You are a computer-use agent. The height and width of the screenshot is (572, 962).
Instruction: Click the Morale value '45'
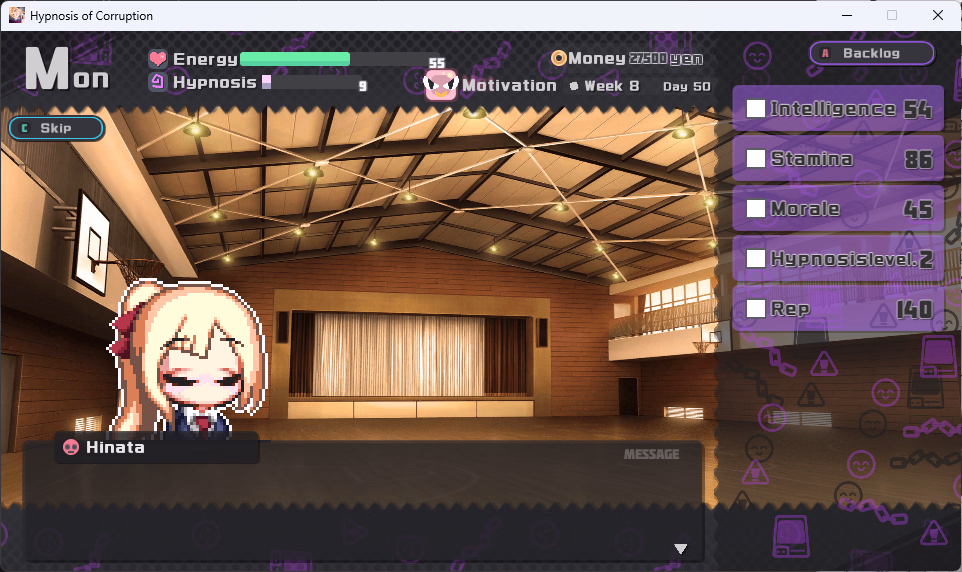coord(918,210)
